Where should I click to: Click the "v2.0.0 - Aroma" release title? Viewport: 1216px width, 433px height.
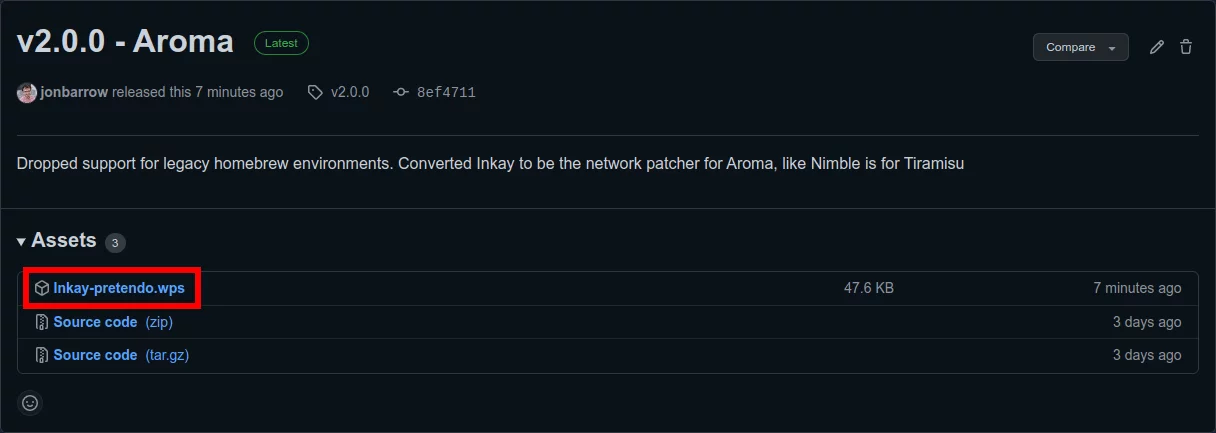(x=125, y=42)
